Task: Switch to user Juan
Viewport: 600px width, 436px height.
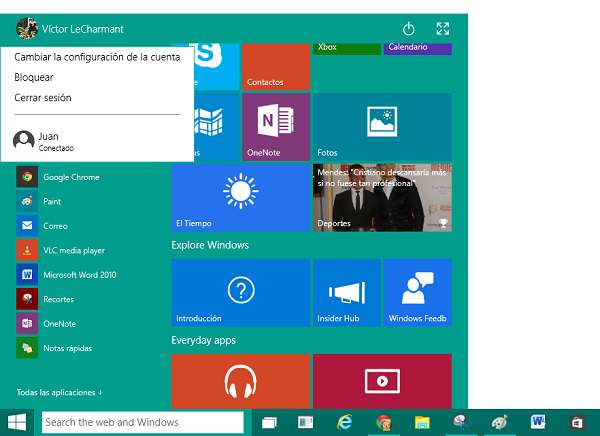Action: [48, 140]
